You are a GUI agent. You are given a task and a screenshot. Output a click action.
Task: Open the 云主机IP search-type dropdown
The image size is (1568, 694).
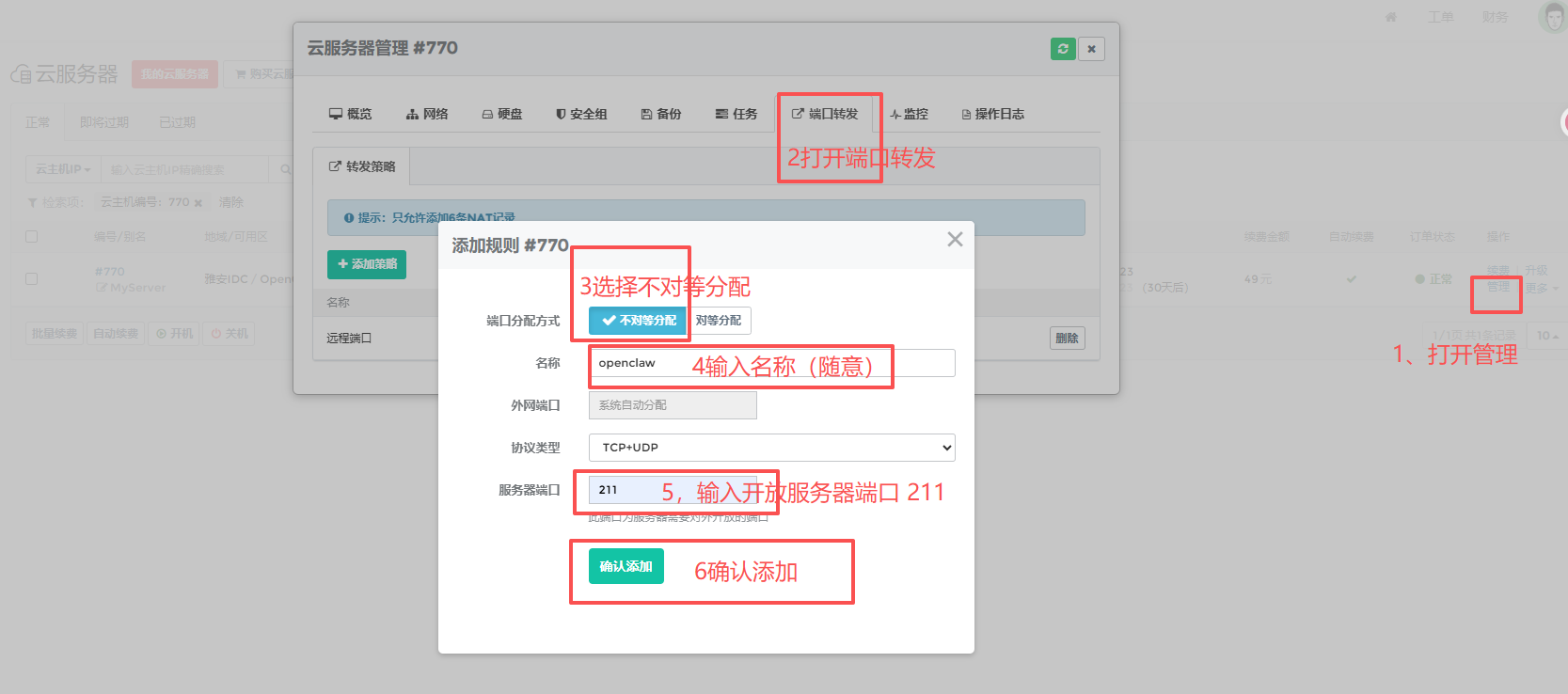click(63, 169)
